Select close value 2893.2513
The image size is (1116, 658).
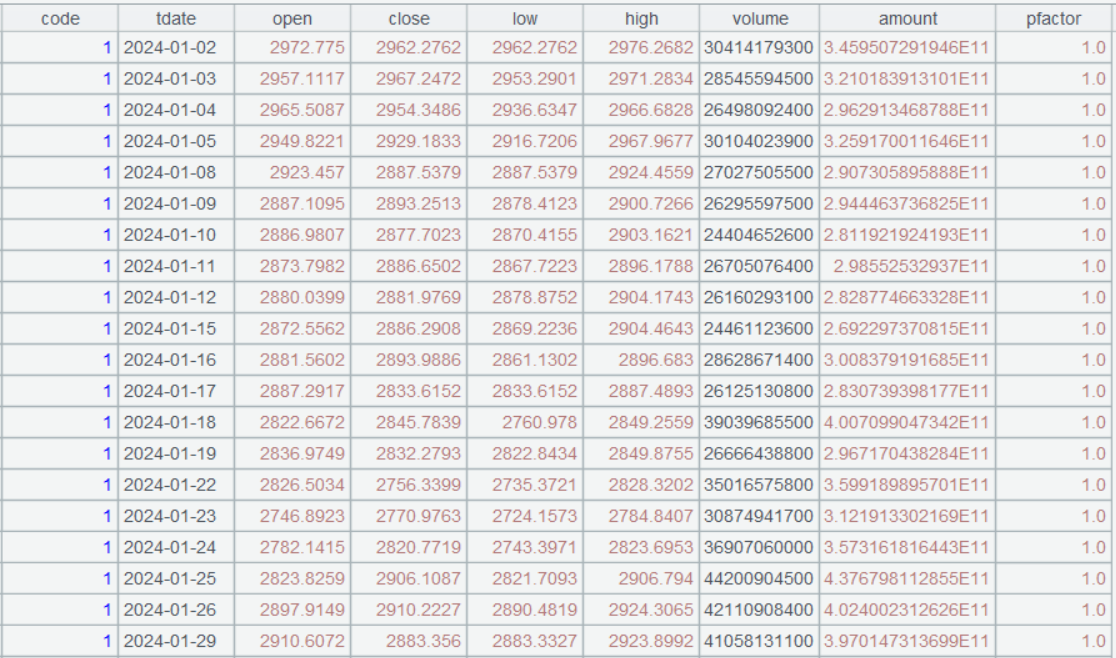[x=409, y=204]
